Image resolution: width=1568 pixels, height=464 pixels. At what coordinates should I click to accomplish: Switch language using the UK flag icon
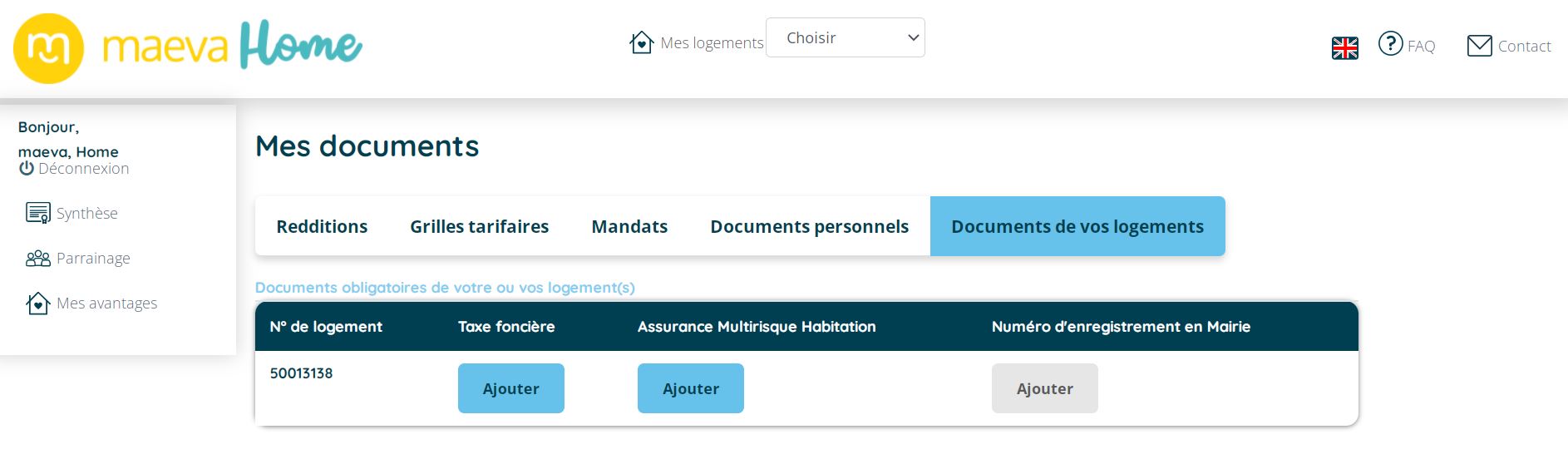[x=1344, y=48]
